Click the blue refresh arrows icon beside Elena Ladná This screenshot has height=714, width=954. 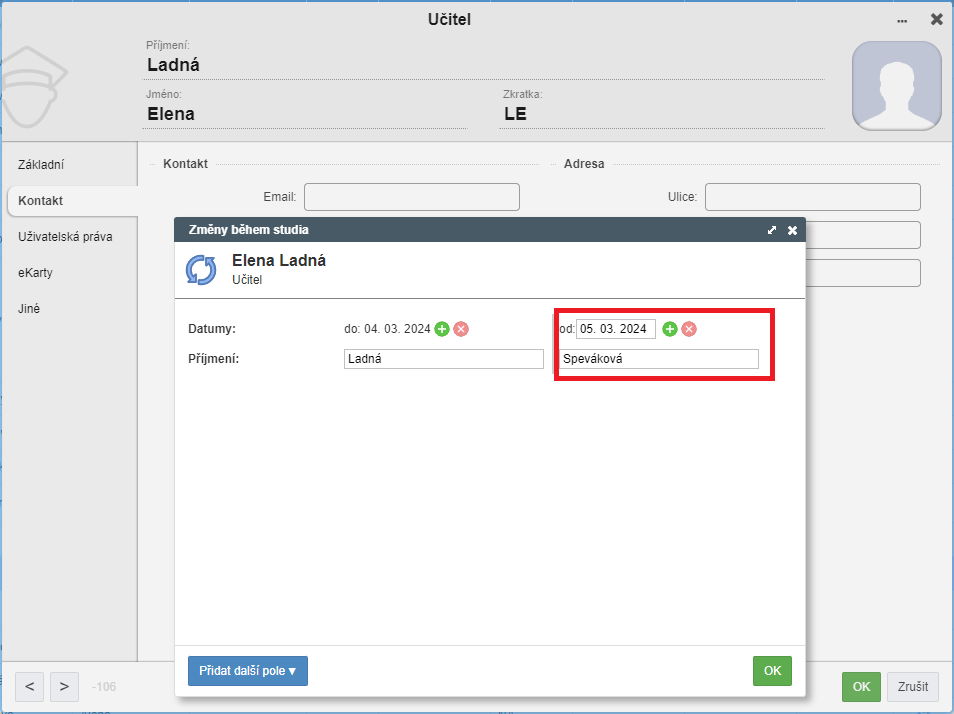[x=201, y=270]
